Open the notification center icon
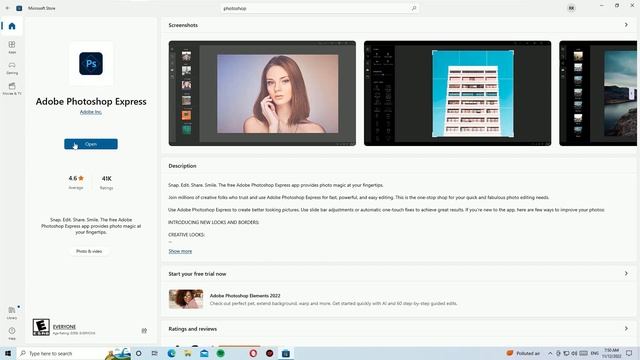This screenshot has width=640, height=360. pos(629,353)
